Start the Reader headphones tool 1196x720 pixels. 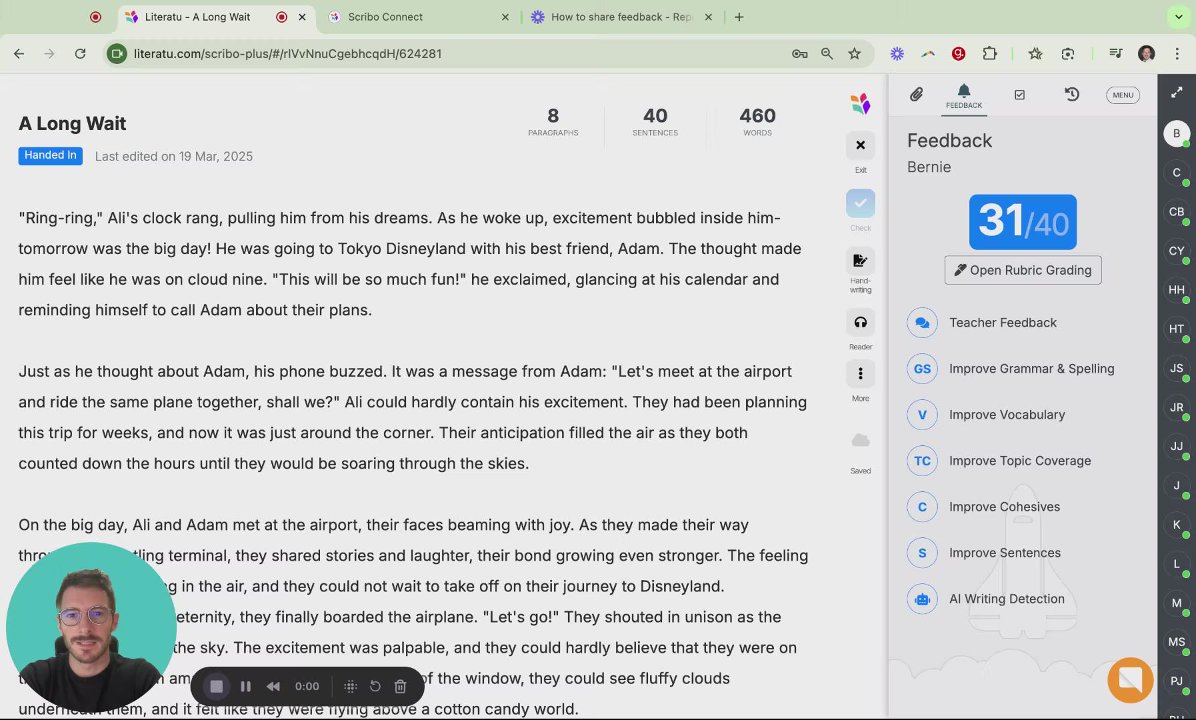(860, 322)
